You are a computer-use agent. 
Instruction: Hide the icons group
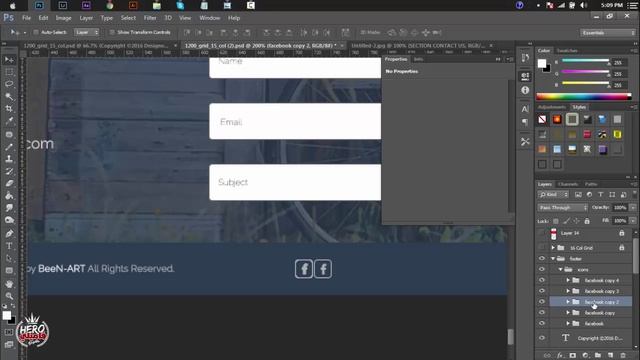542,269
